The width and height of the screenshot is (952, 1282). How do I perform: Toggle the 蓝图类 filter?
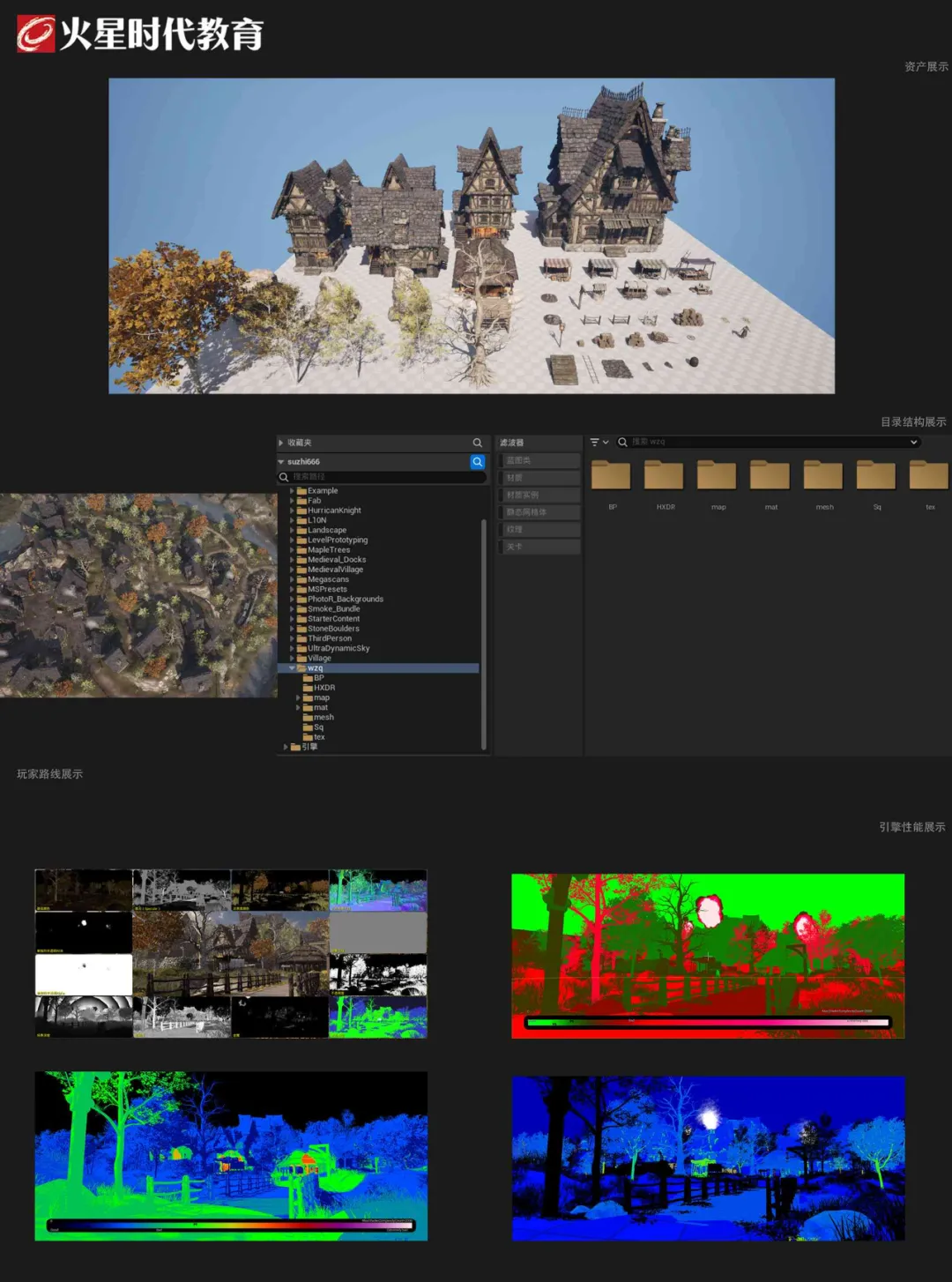click(538, 460)
